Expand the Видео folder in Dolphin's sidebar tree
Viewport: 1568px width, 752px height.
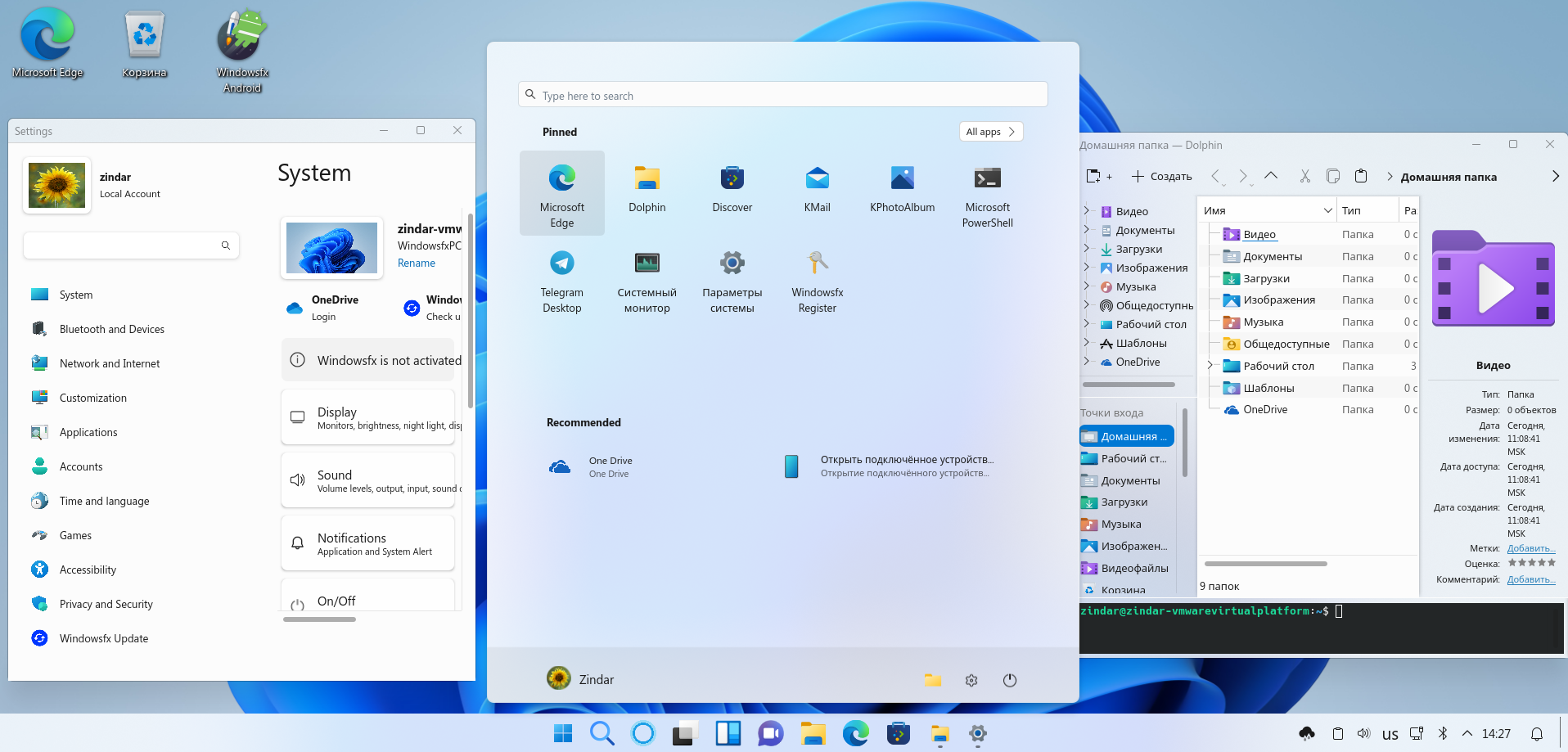(1087, 210)
